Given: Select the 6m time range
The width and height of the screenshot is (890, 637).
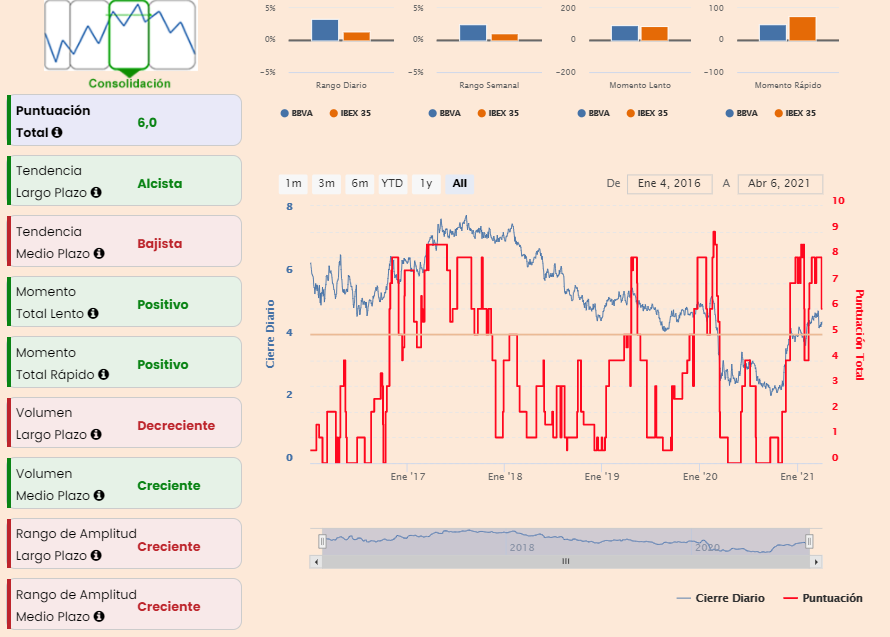Looking at the screenshot, I should tap(359, 183).
